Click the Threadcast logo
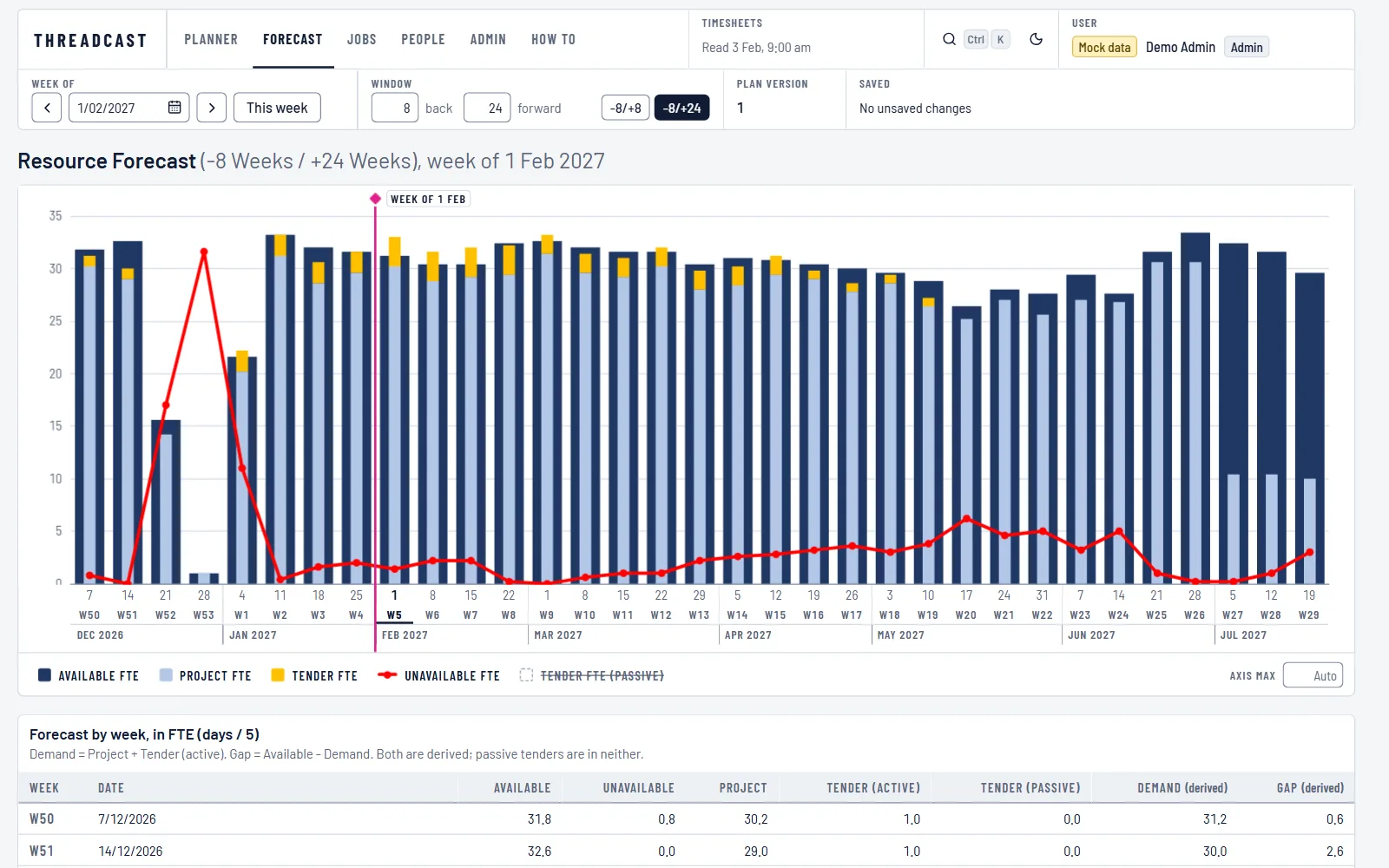This screenshot has width=1389, height=868. coord(90,40)
